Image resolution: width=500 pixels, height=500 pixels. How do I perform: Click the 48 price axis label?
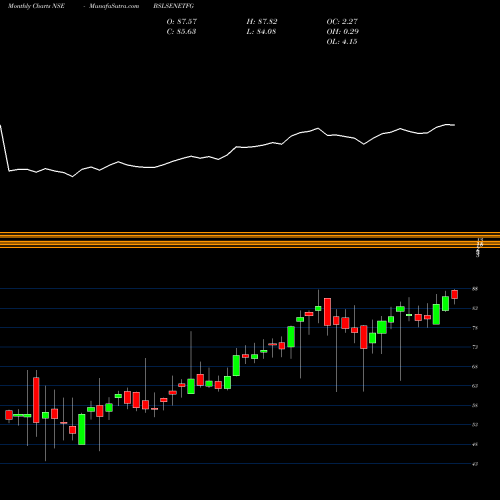click(x=475, y=444)
